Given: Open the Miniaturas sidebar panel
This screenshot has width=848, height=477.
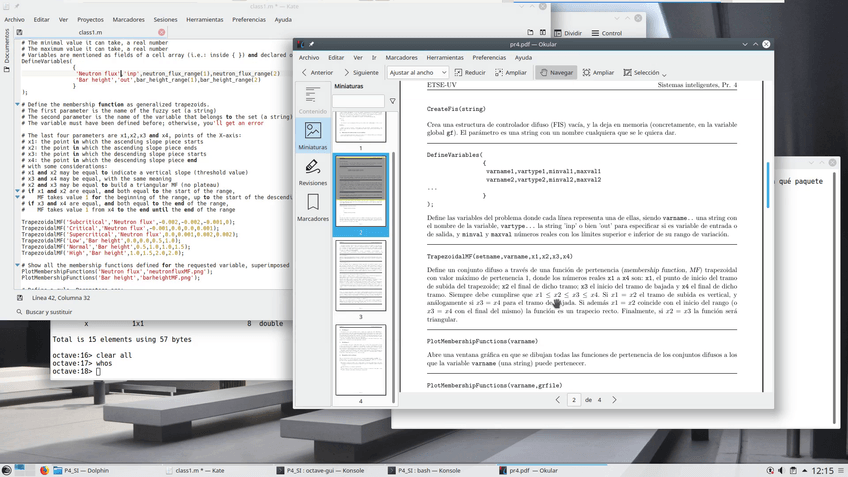Looking at the screenshot, I should click(x=313, y=135).
